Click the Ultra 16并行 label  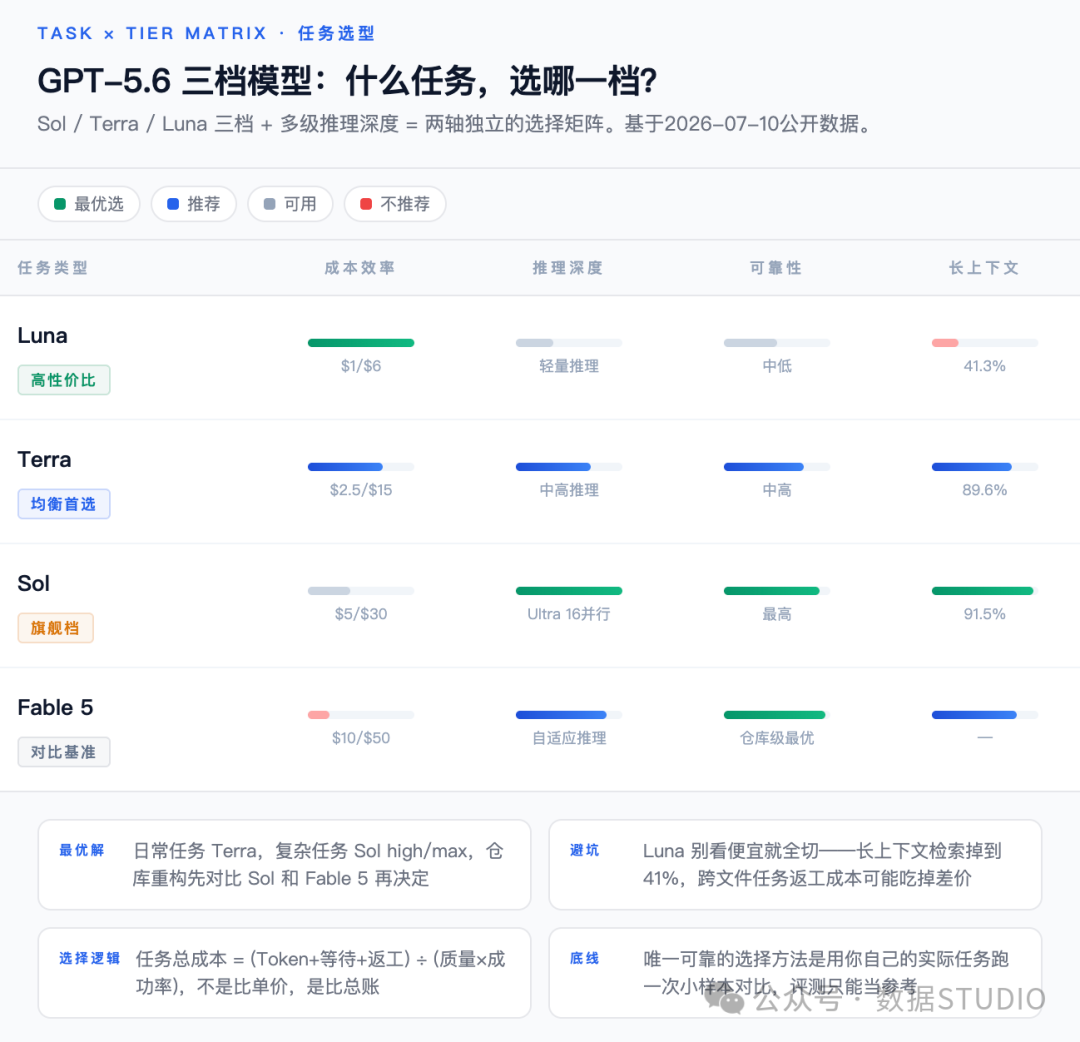point(569,614)
